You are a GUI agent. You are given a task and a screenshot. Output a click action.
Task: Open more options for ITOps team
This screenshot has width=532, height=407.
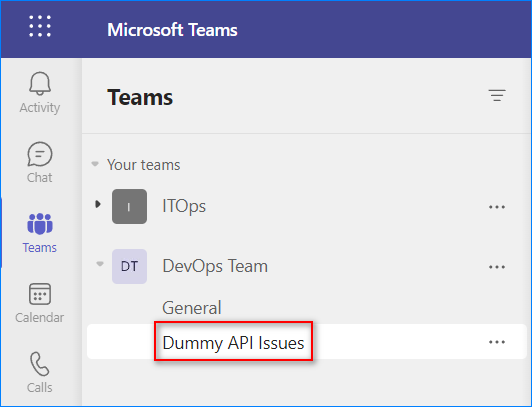(497, 207)
